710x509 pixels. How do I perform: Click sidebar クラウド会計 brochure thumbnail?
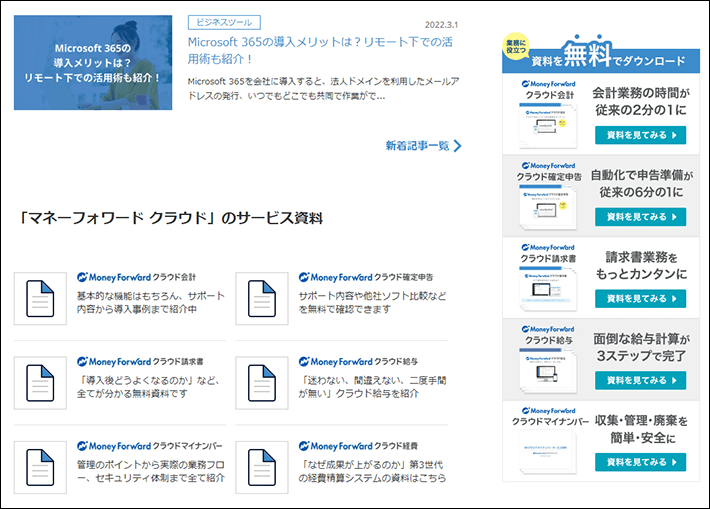(x=548, y=126)
